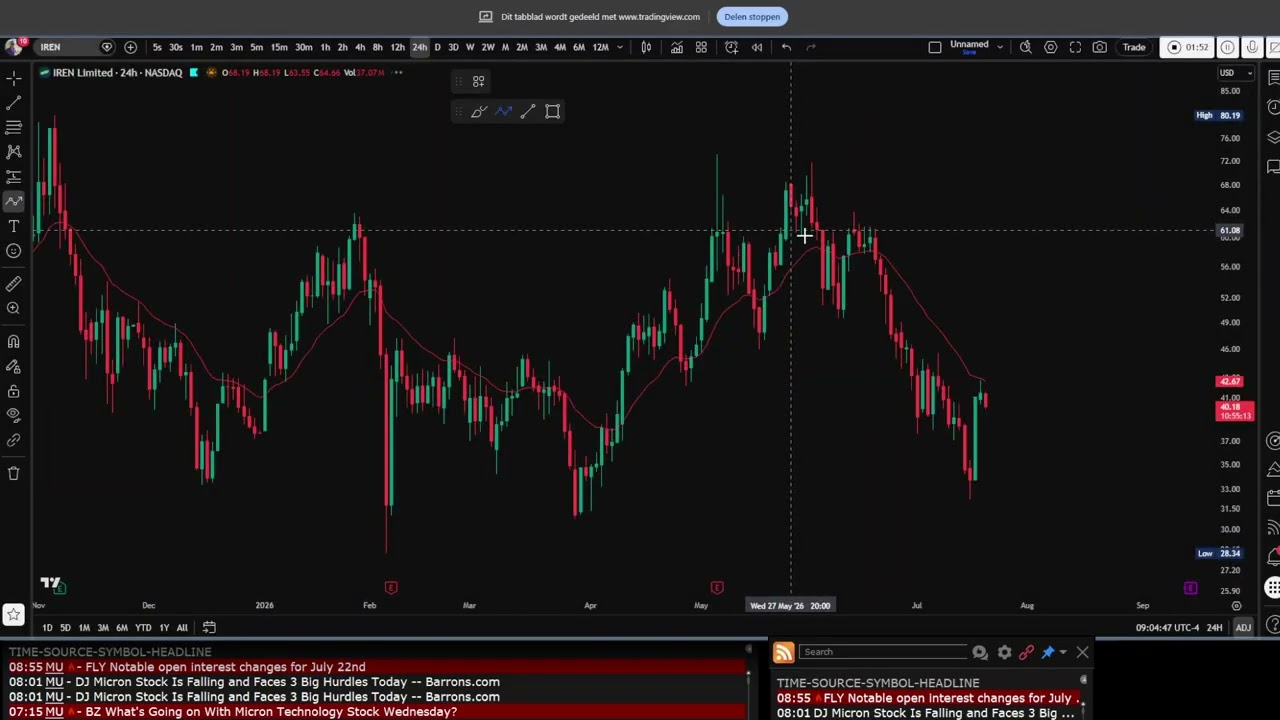Click Delen stoppen to stop sharing

(x=752, y=16)
